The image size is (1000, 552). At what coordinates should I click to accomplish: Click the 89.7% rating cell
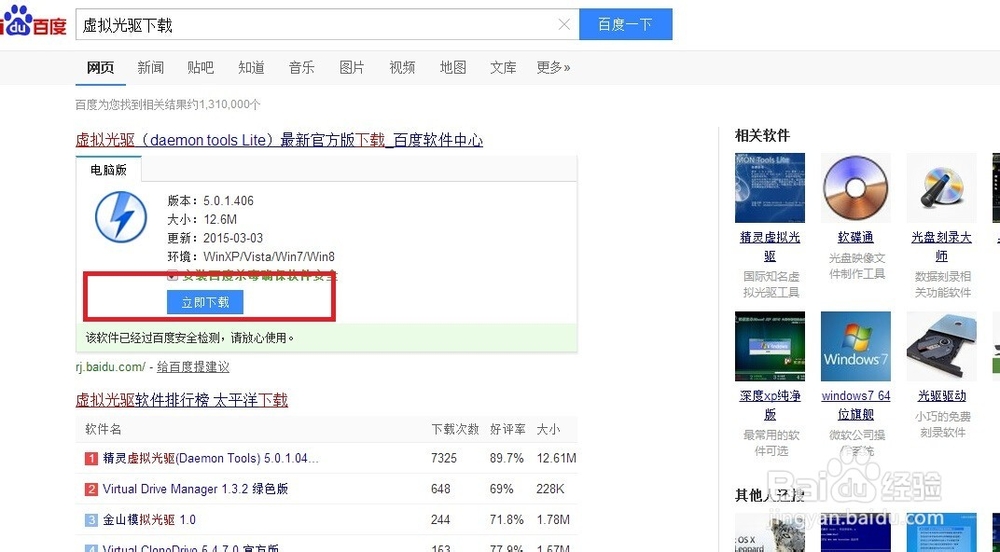point(507,458)
